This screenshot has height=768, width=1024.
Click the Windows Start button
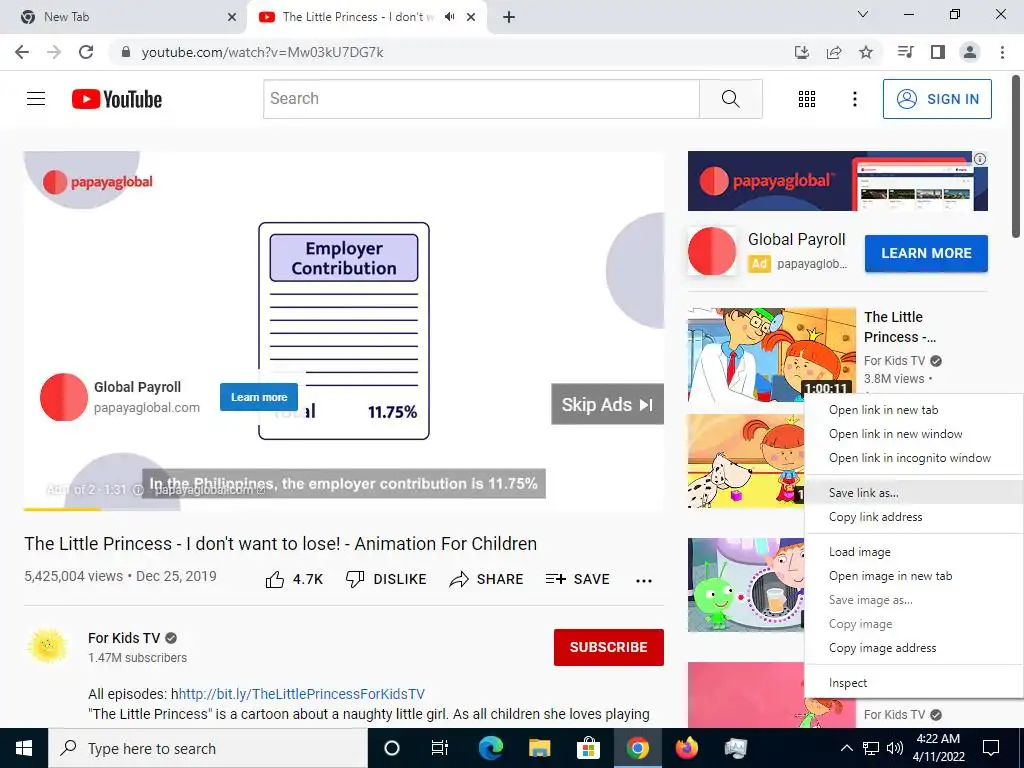tap(24, 748)
